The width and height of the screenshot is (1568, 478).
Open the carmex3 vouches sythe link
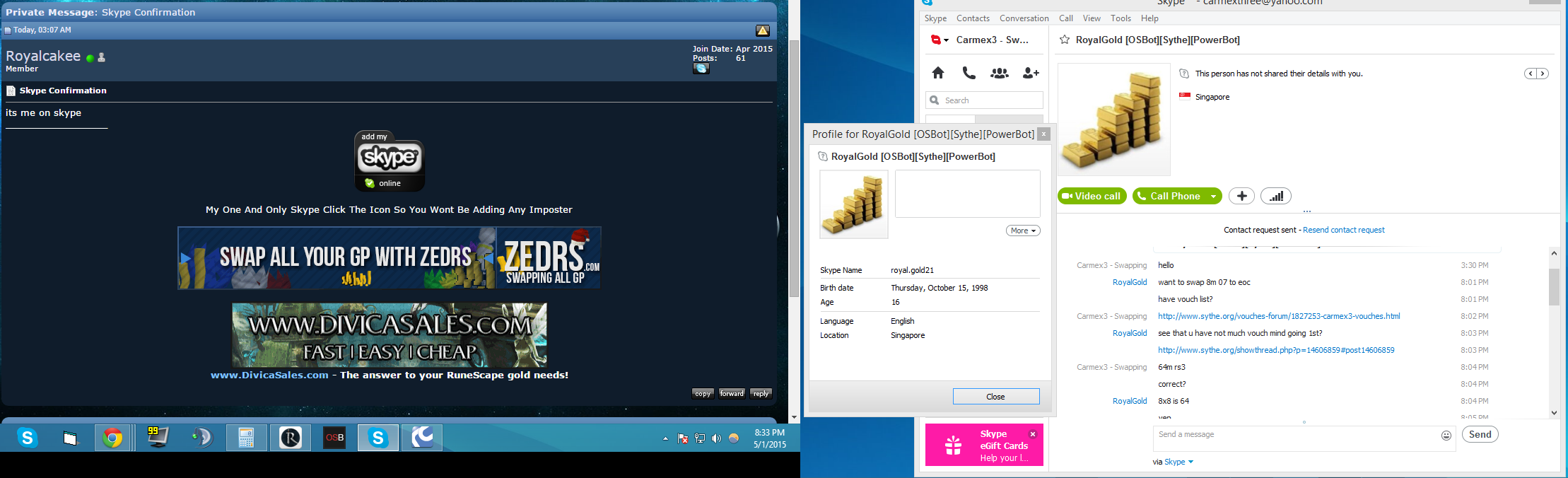1279,316
